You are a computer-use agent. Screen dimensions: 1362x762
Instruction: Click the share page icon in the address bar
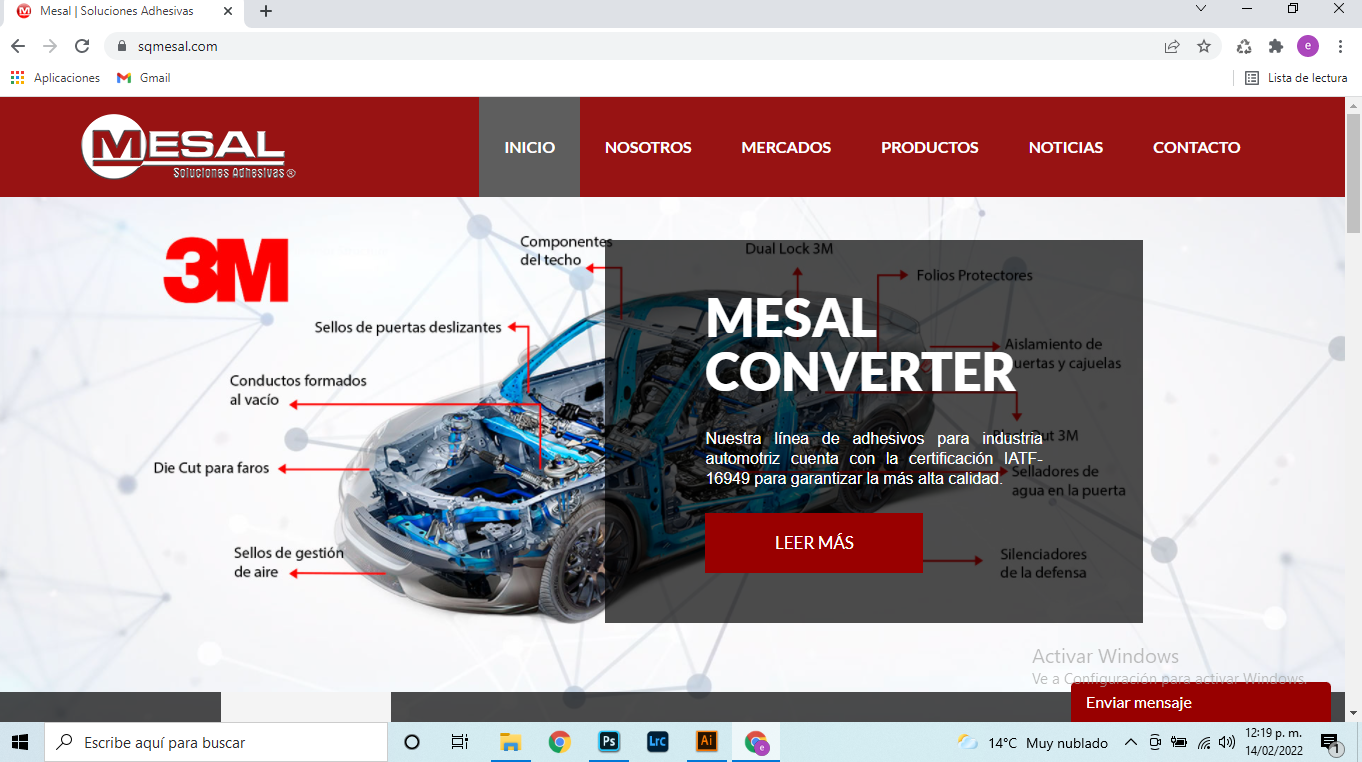pos(1171,46)
